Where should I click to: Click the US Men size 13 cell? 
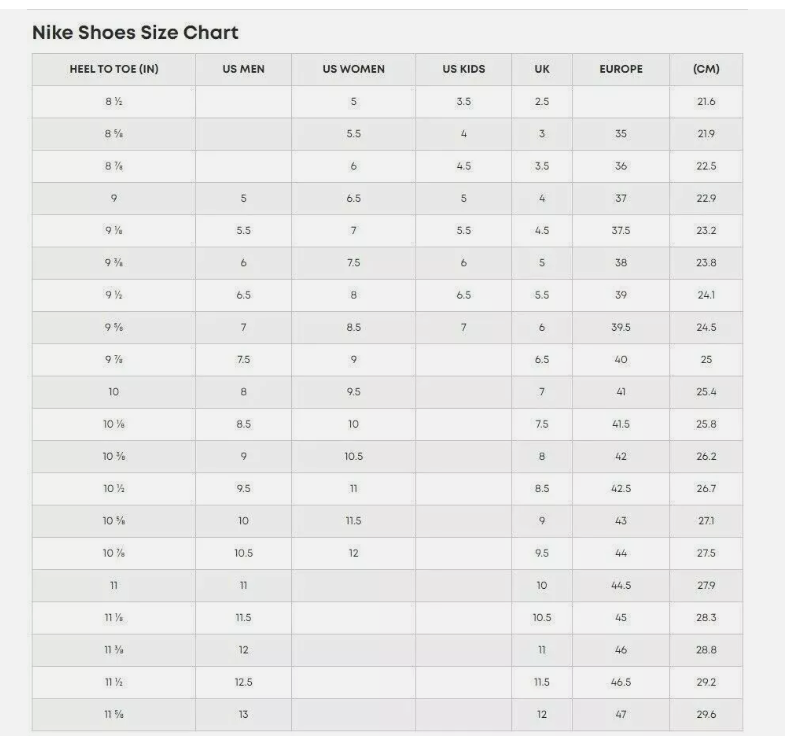243,715
